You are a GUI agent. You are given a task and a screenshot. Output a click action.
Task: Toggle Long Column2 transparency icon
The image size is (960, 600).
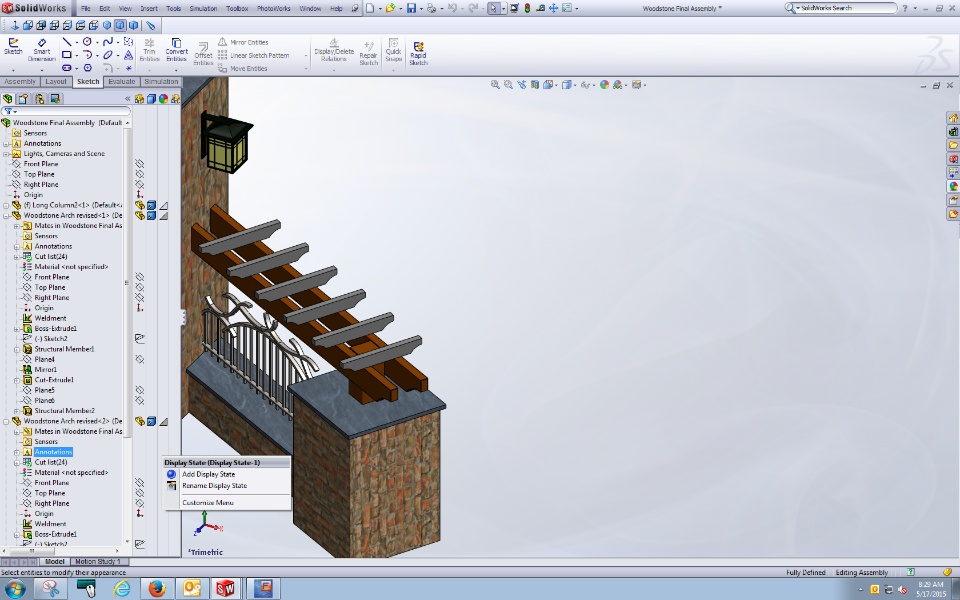pyautogui.click(x=163, y=205)
